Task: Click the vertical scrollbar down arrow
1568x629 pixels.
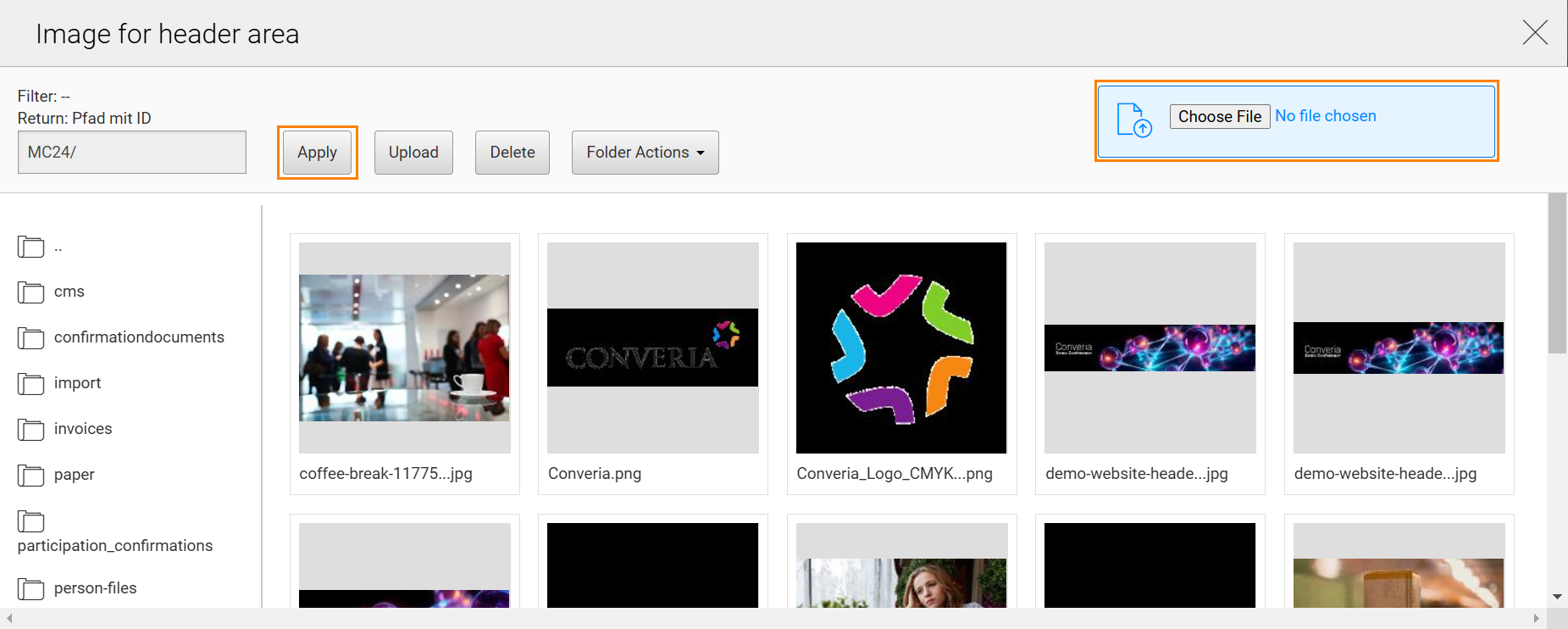Action: (x=1557, y=597)
